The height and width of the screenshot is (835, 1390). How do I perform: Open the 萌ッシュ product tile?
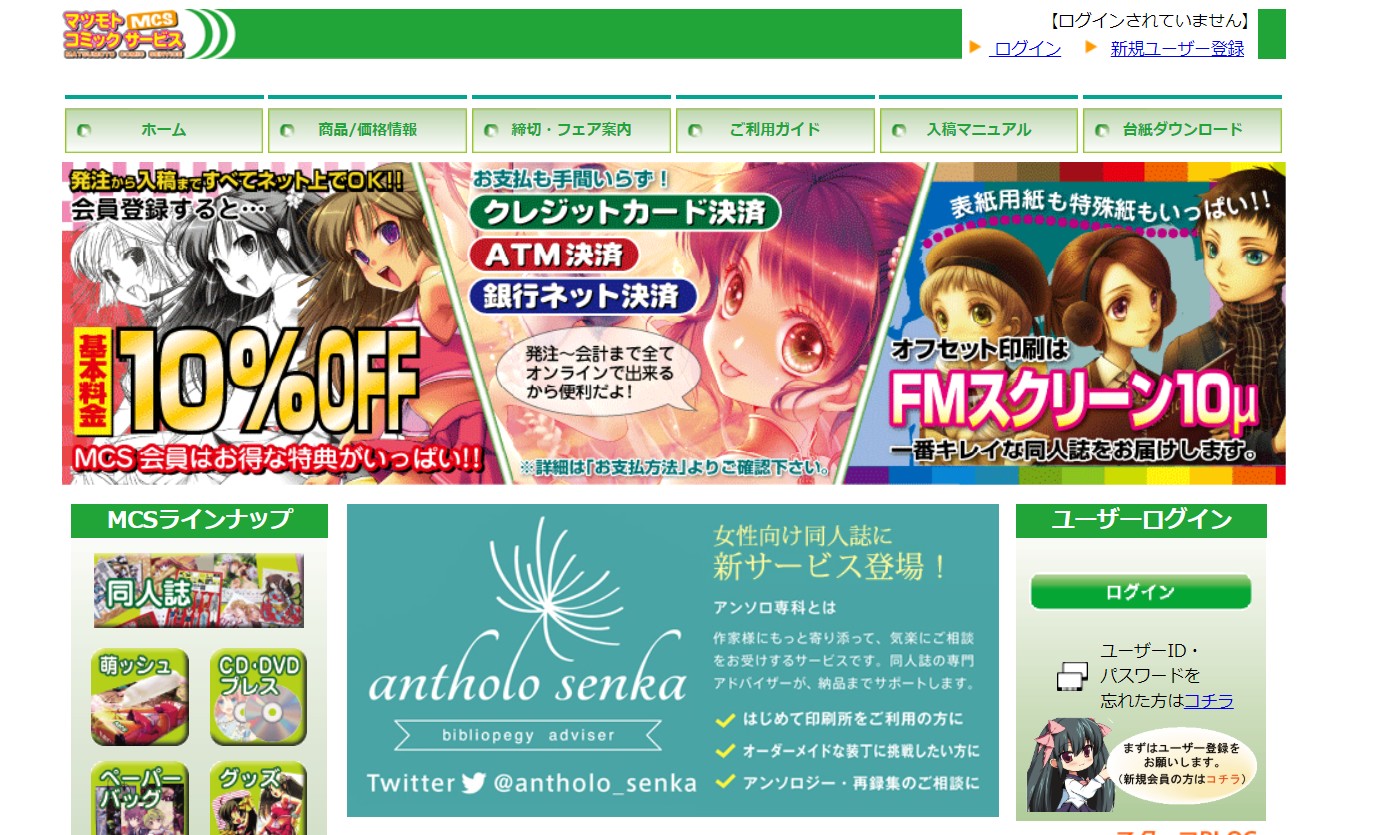coord(139,698)
